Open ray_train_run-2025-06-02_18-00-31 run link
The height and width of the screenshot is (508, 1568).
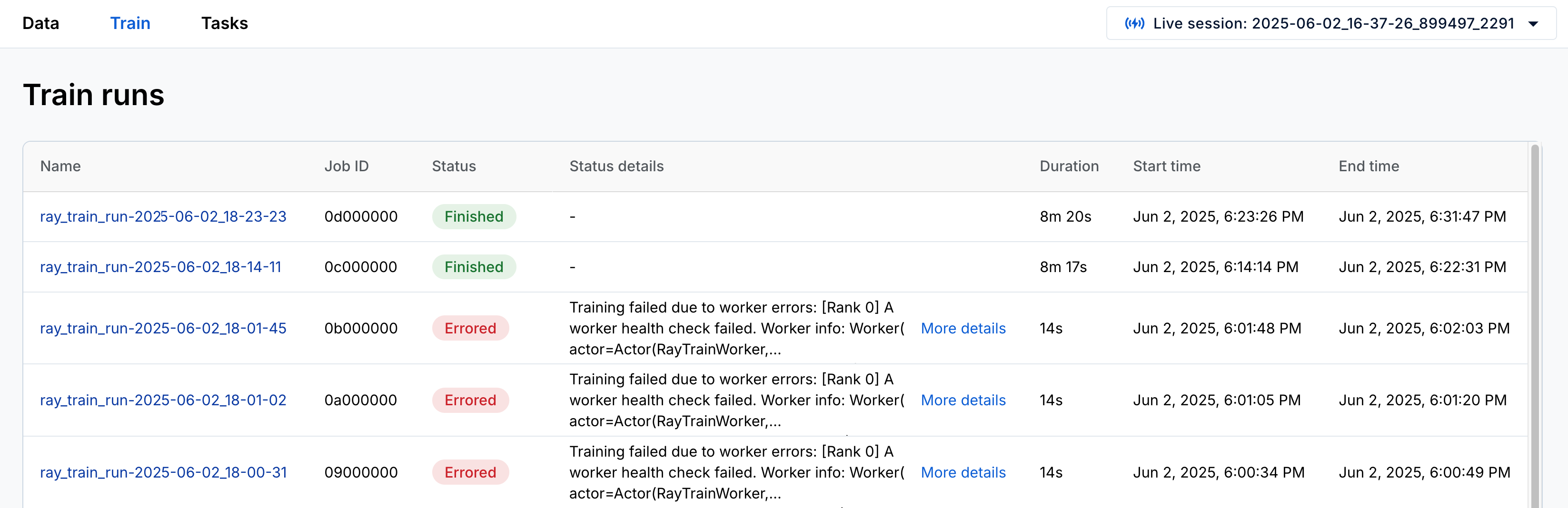tap(163, 473)
